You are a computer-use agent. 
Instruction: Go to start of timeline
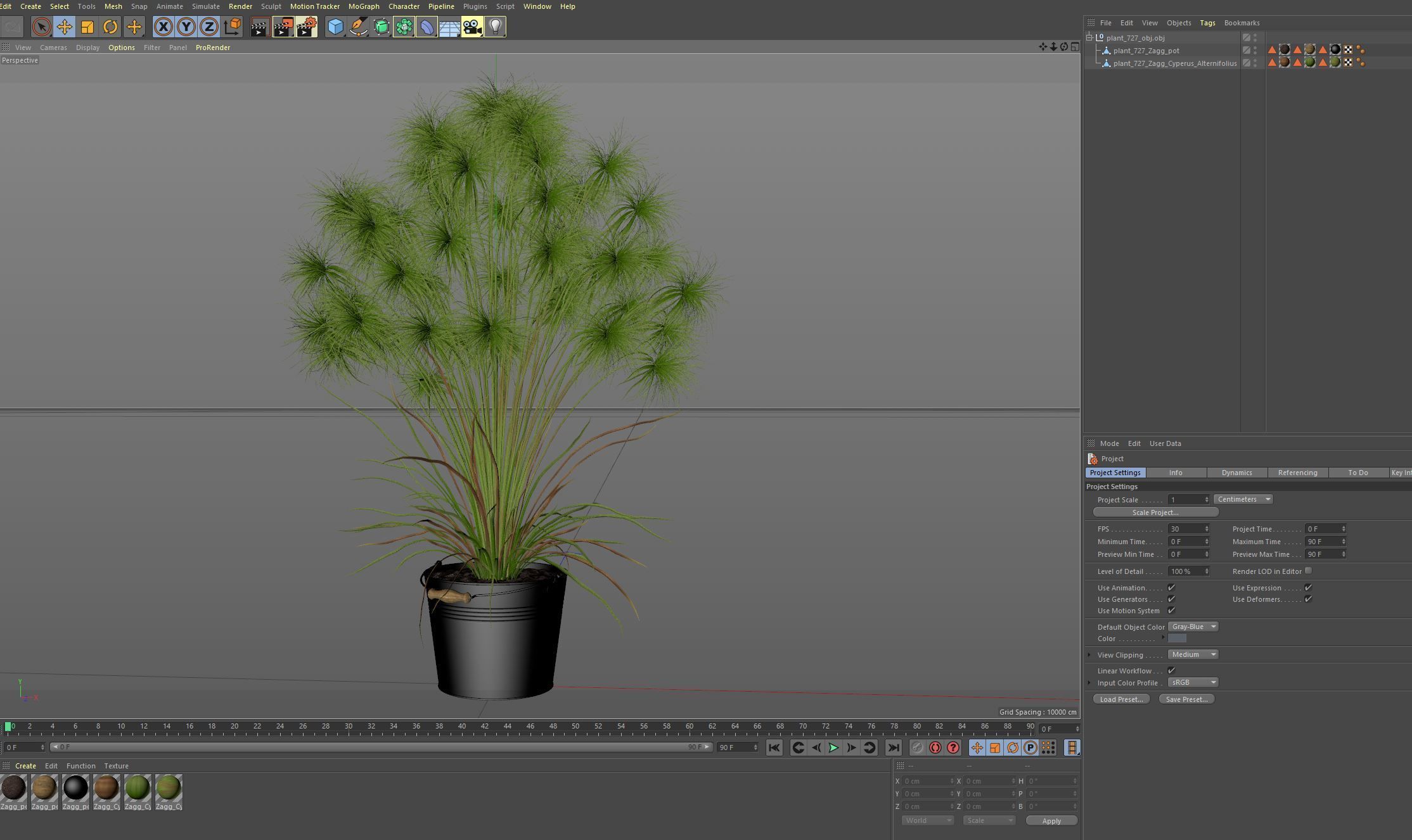774,748
